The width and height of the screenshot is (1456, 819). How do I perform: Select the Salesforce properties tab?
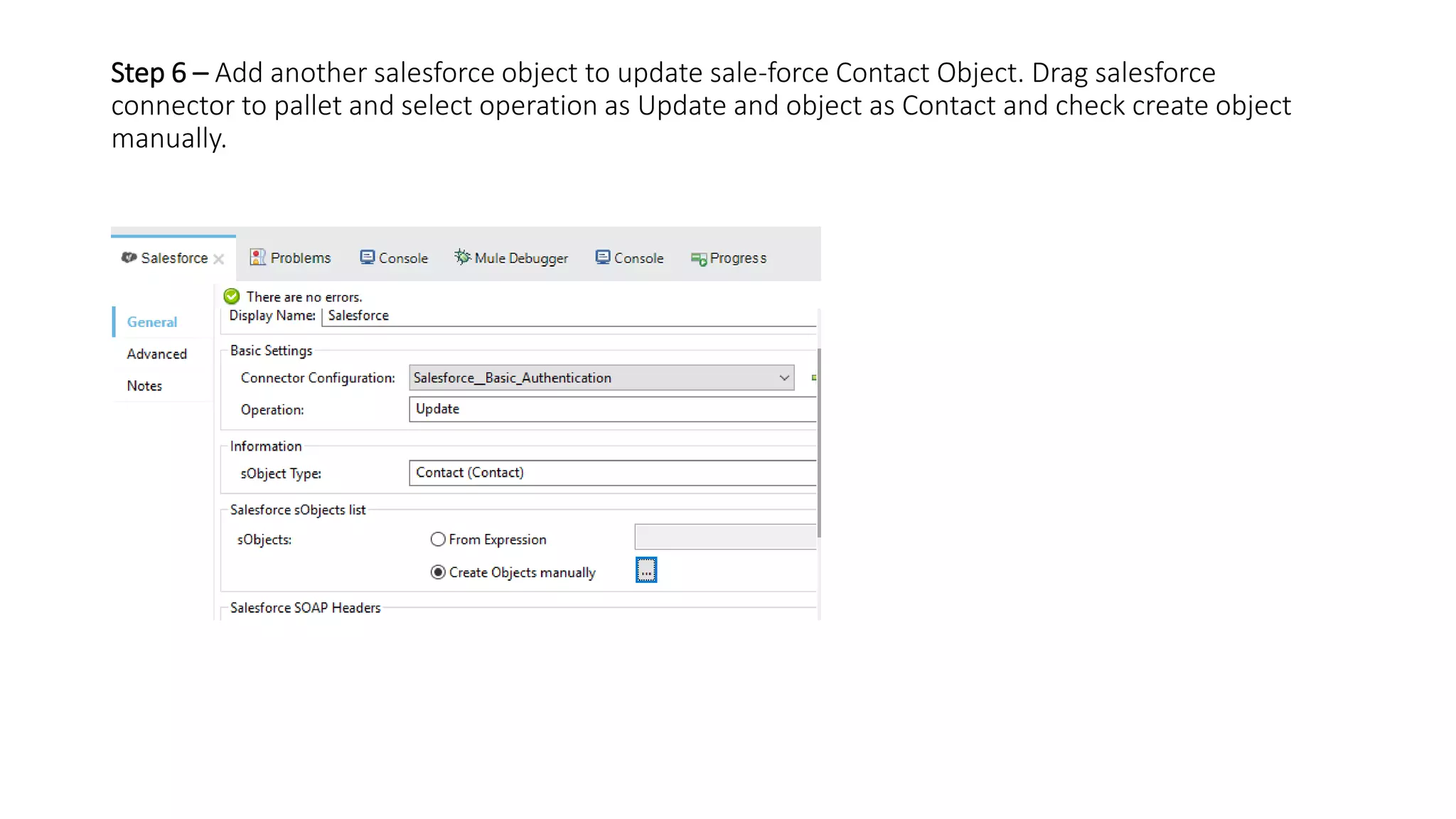pos(173,258)
